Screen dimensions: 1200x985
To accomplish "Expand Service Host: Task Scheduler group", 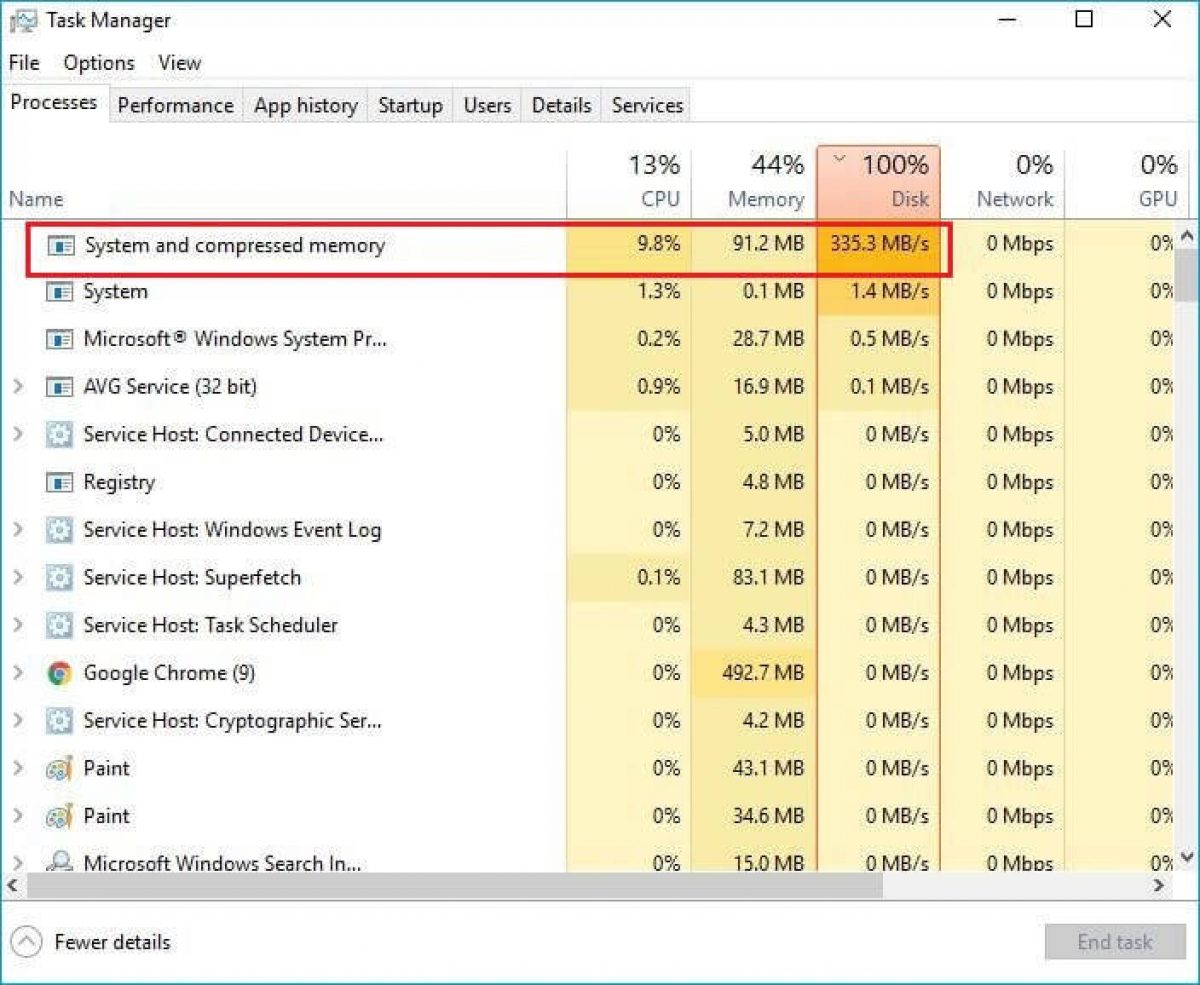I will click(x=17, y=626).
